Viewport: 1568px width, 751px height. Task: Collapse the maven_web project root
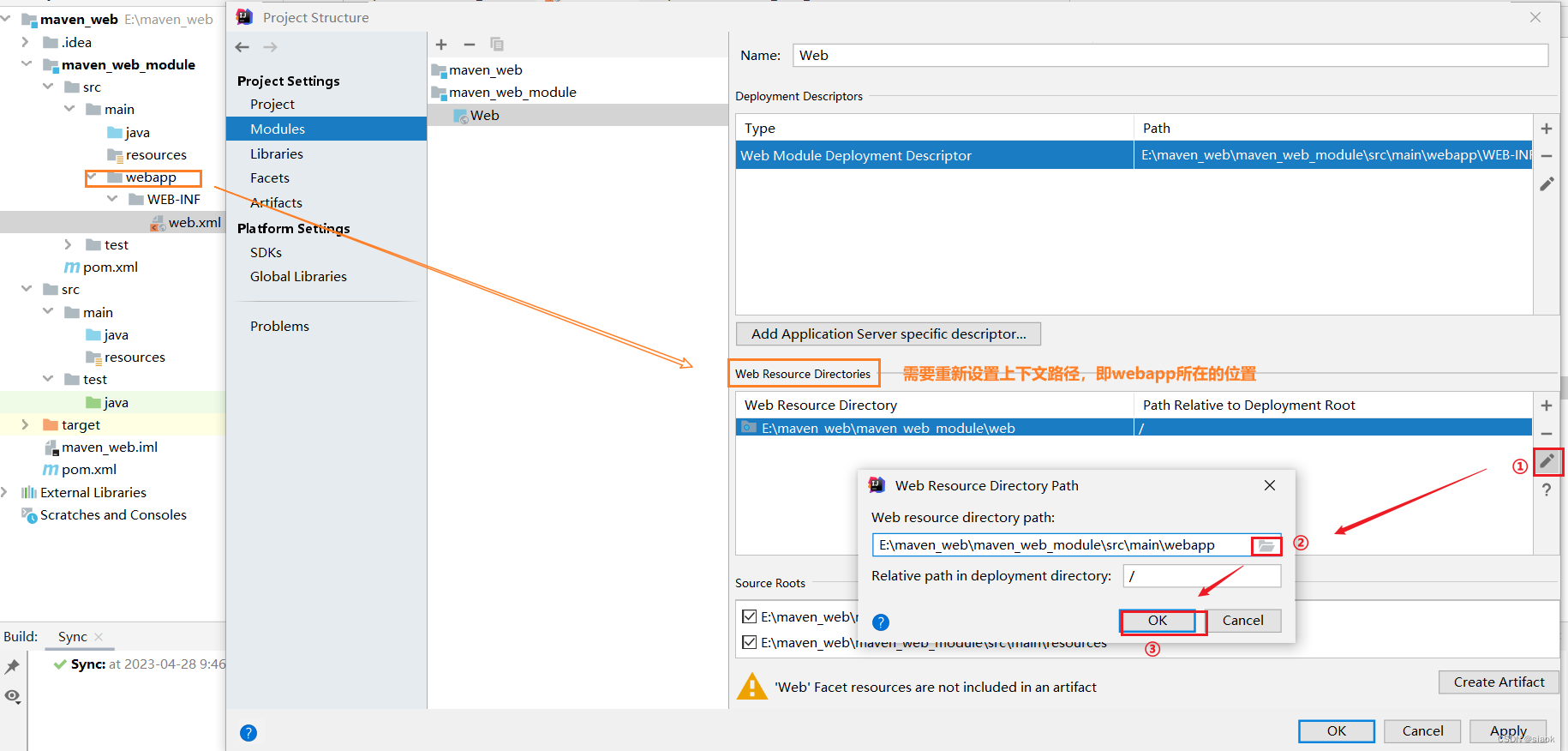[5, 18]
